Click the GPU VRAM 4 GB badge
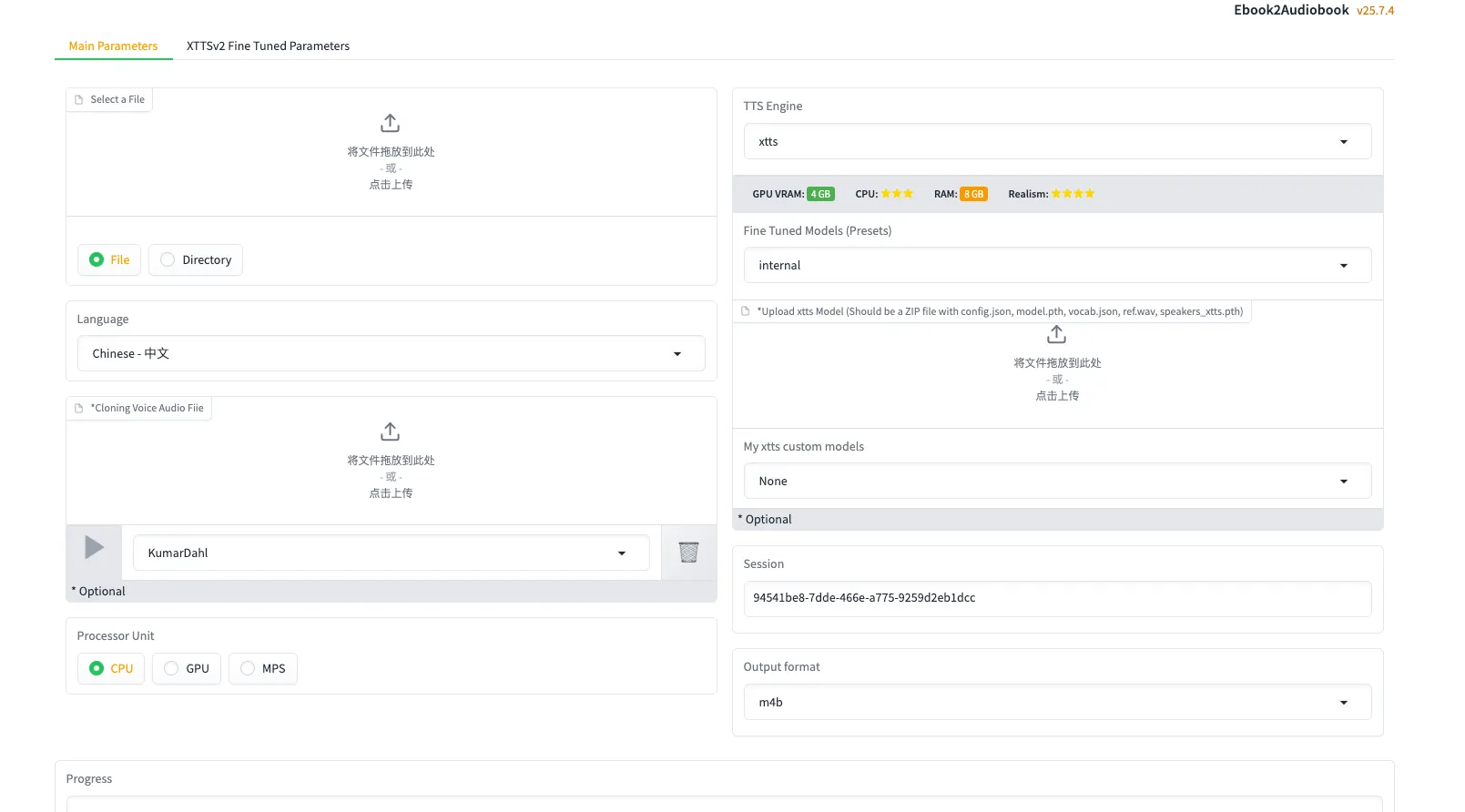This screenshot has height=812, width=1465. click(820, 194)
